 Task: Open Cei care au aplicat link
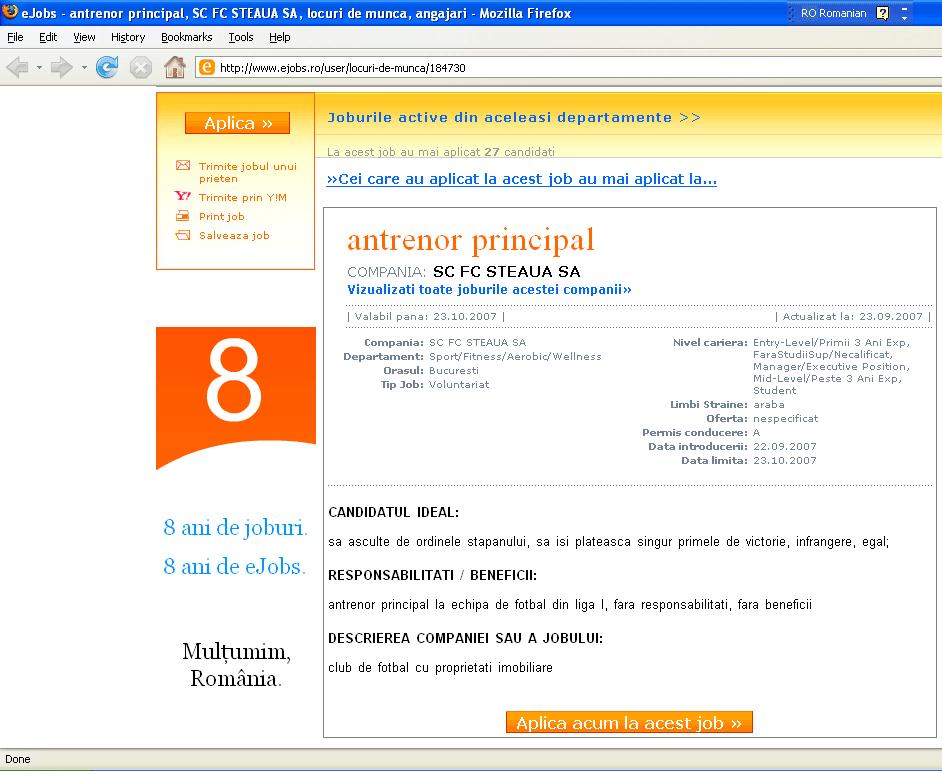click(521, 179)
